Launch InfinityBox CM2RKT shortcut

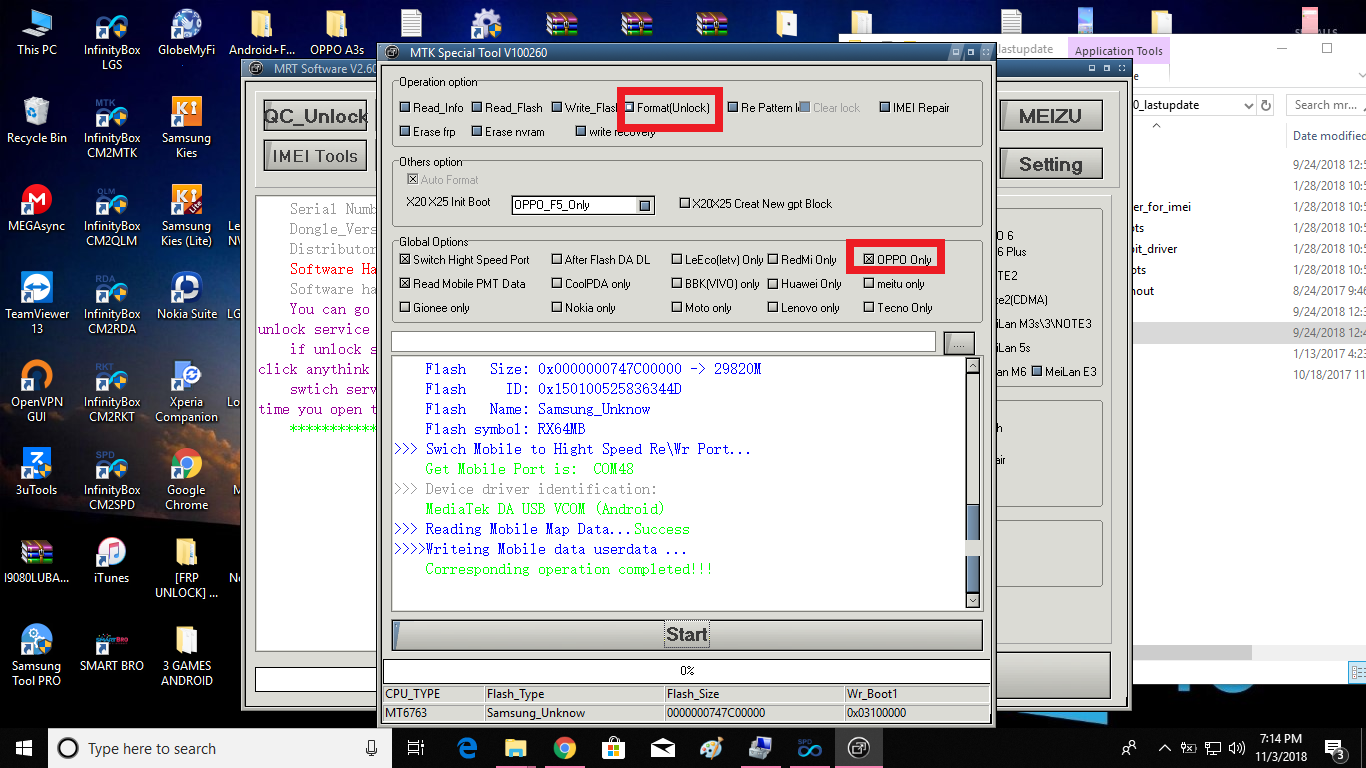(x=112, y=392)
